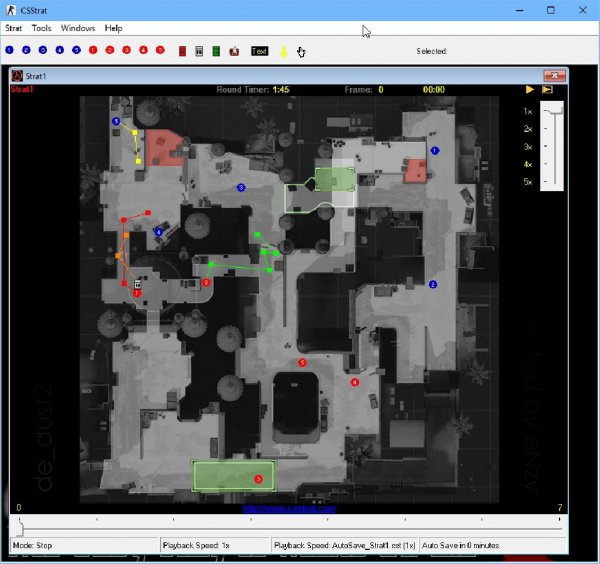
Task: Click blue player 3 on the map
Action: click(241, 187)
